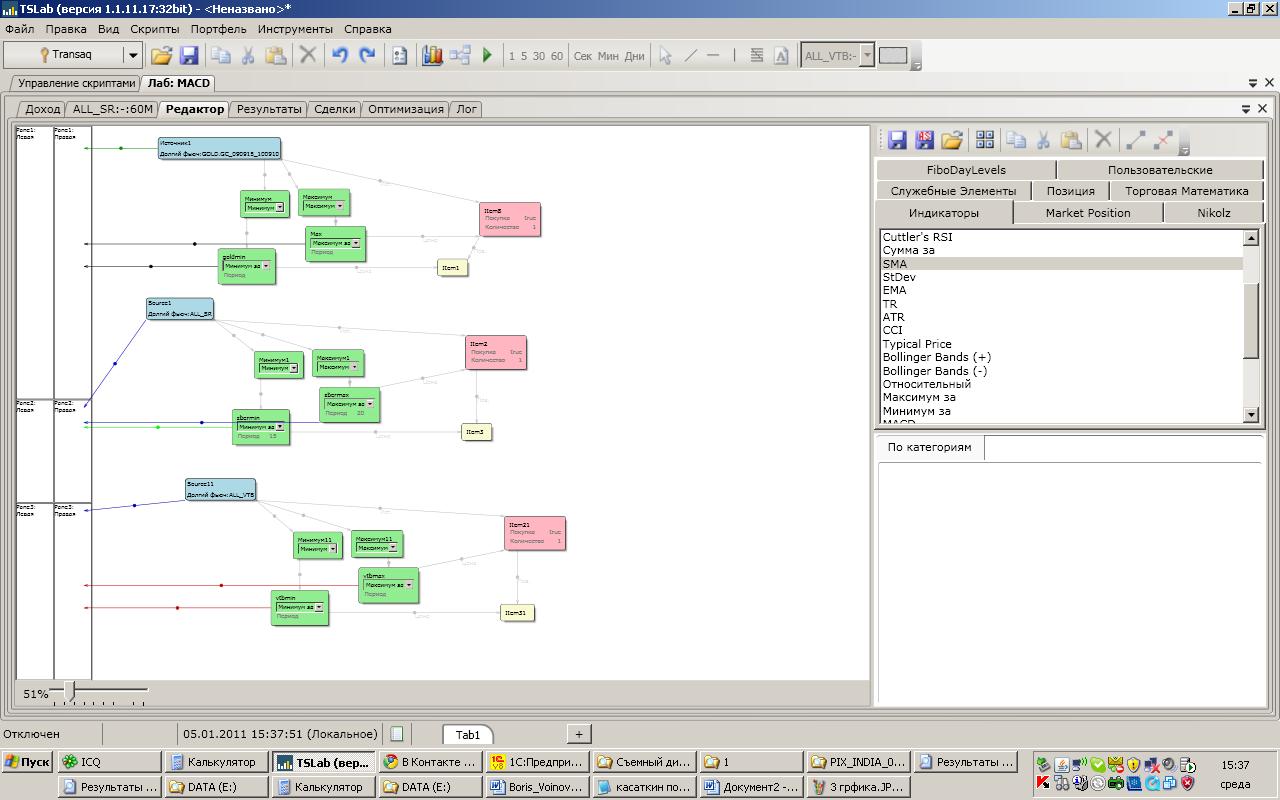Click the red-cross remove link icon
Viewport: 1280px width, 800px height.
1163,140
